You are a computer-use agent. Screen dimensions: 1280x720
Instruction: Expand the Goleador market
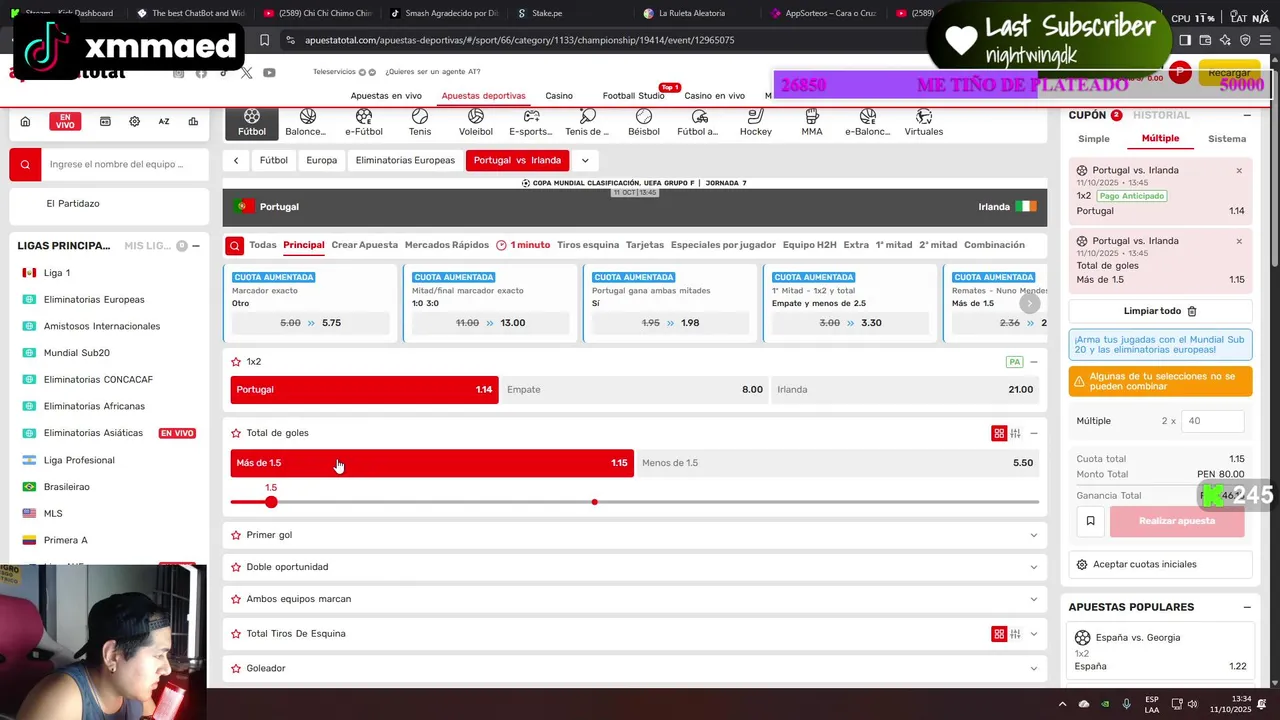pos(1033,668)
